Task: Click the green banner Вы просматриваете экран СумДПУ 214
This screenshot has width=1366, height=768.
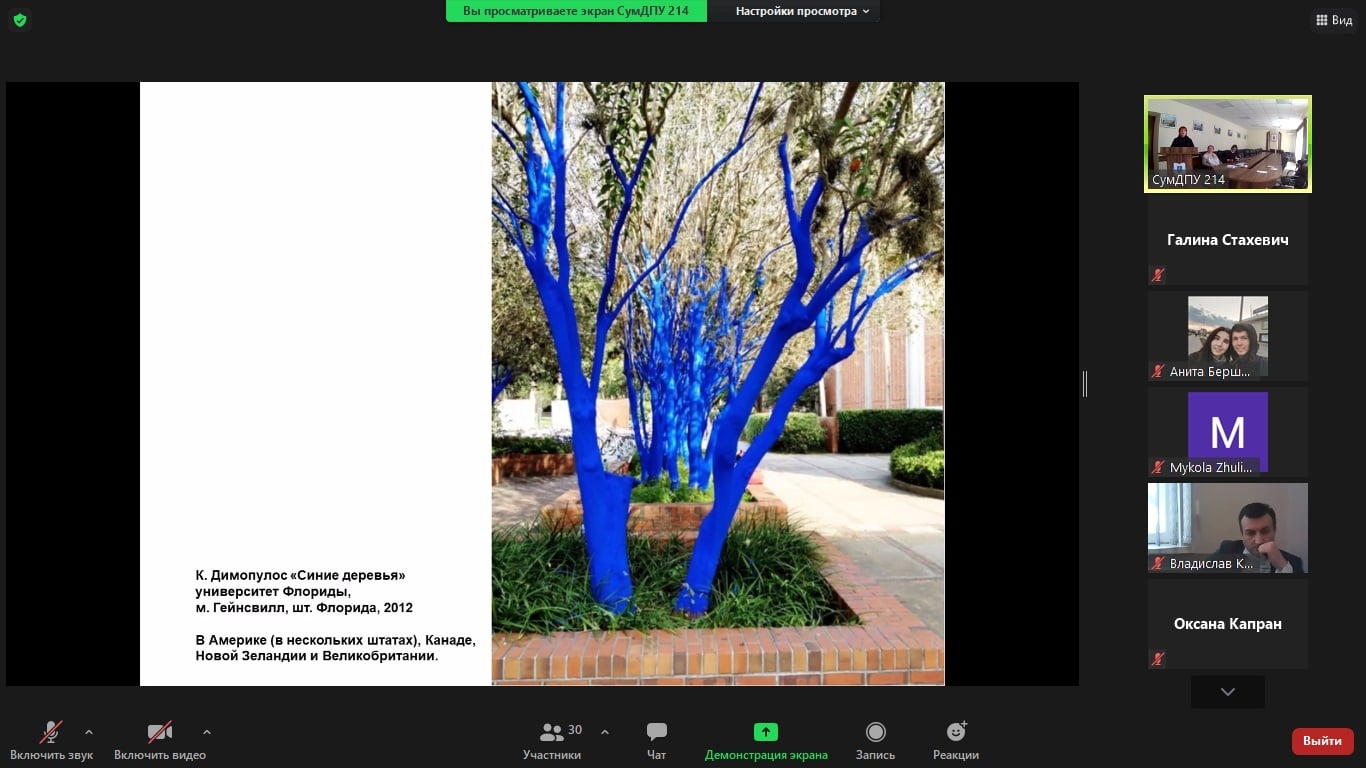Action: pyautogui.click(x=576, y=11)
